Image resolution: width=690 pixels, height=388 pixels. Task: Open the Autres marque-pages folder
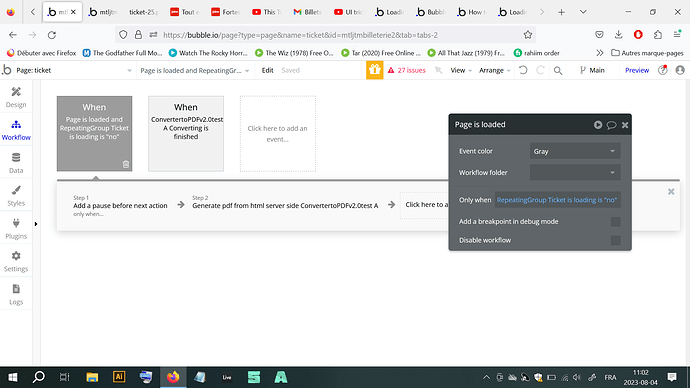[x=647, y=53]
